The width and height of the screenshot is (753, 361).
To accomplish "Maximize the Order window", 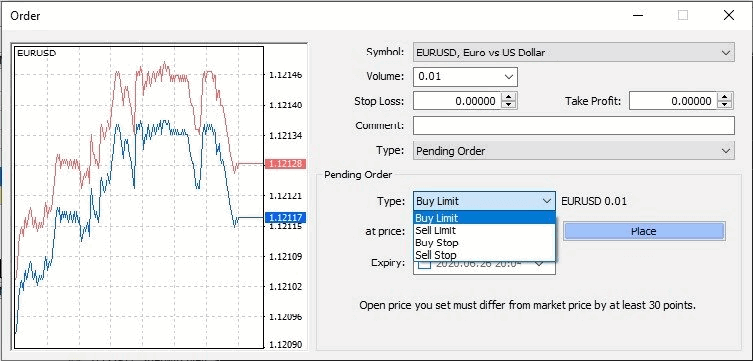I will click(683, 15).
